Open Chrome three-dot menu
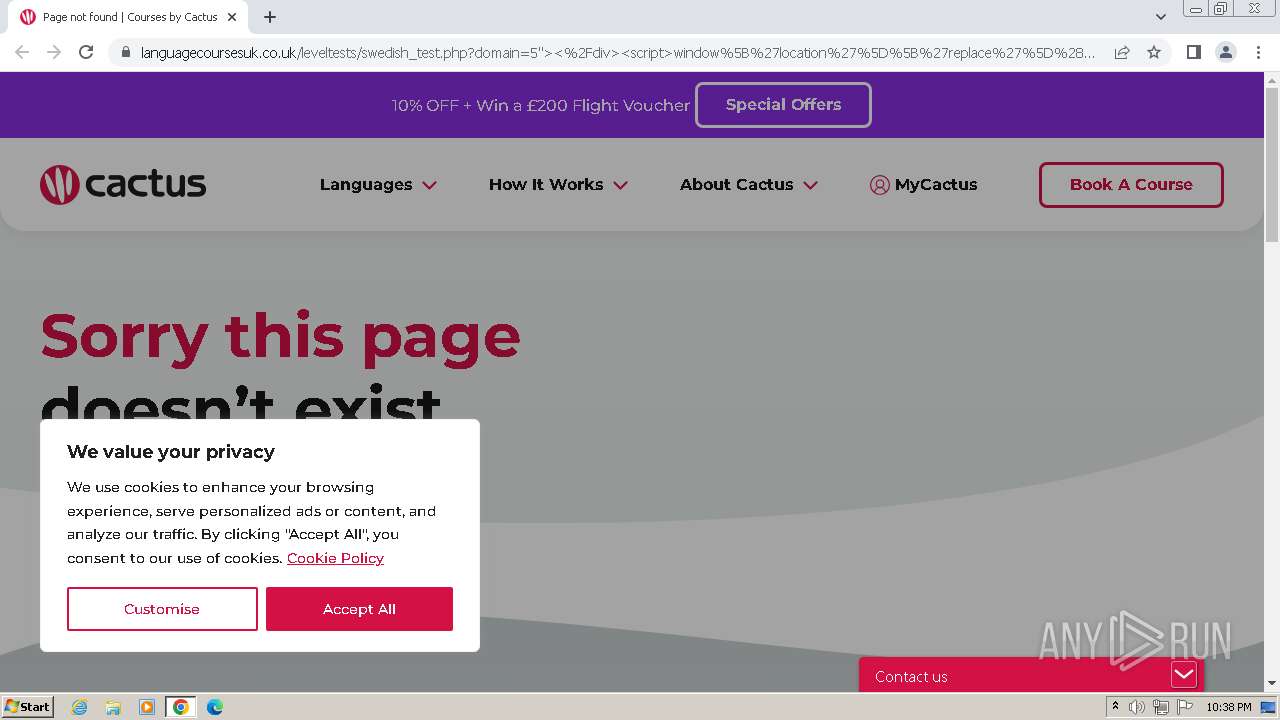1280x720 pixels. click(x=1257, y=52)
